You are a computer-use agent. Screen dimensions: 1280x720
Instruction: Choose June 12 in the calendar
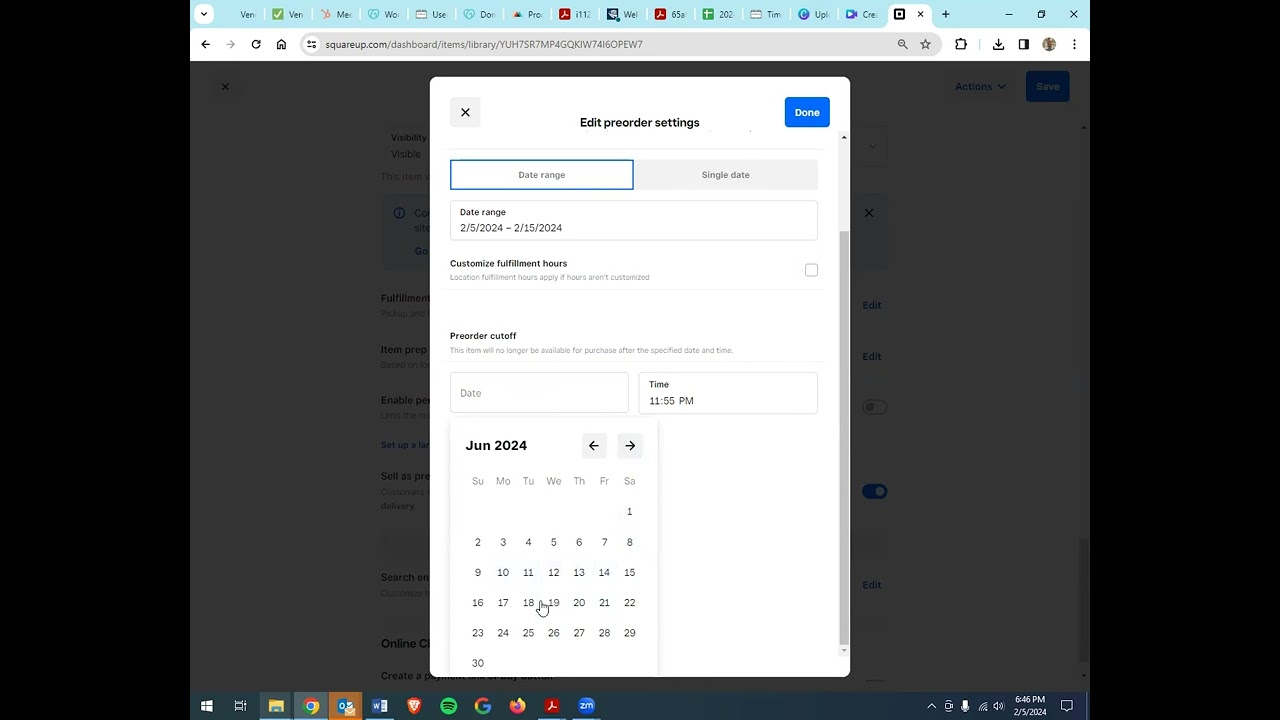pyautogui.click(x=553, y=573)
